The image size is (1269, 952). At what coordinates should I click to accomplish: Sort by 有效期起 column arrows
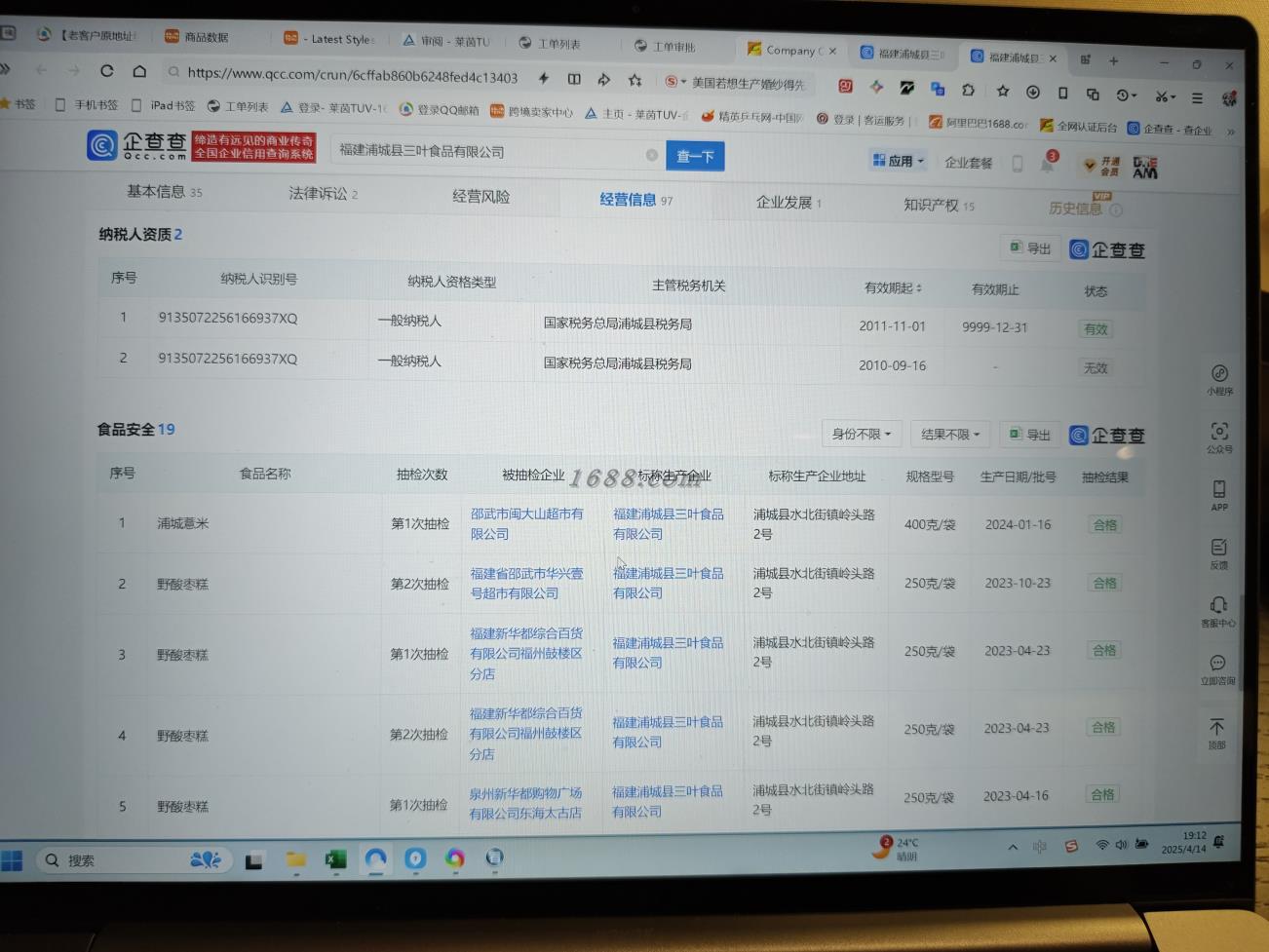[919, 288]
